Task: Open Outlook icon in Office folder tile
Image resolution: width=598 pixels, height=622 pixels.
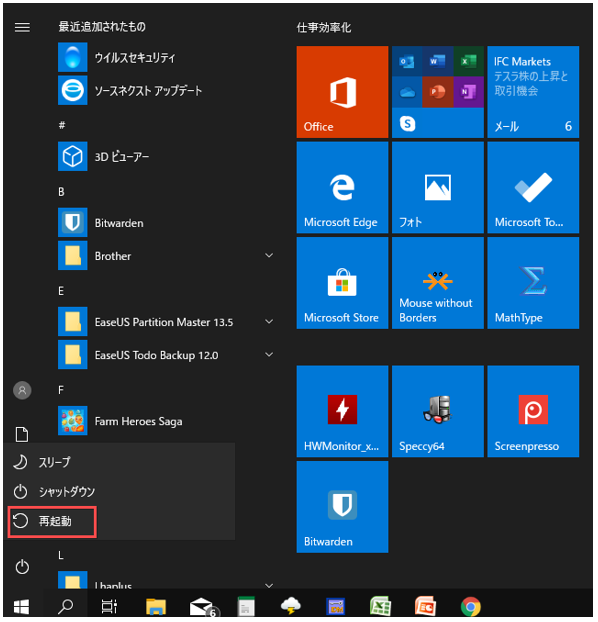Action: (407, 61)
